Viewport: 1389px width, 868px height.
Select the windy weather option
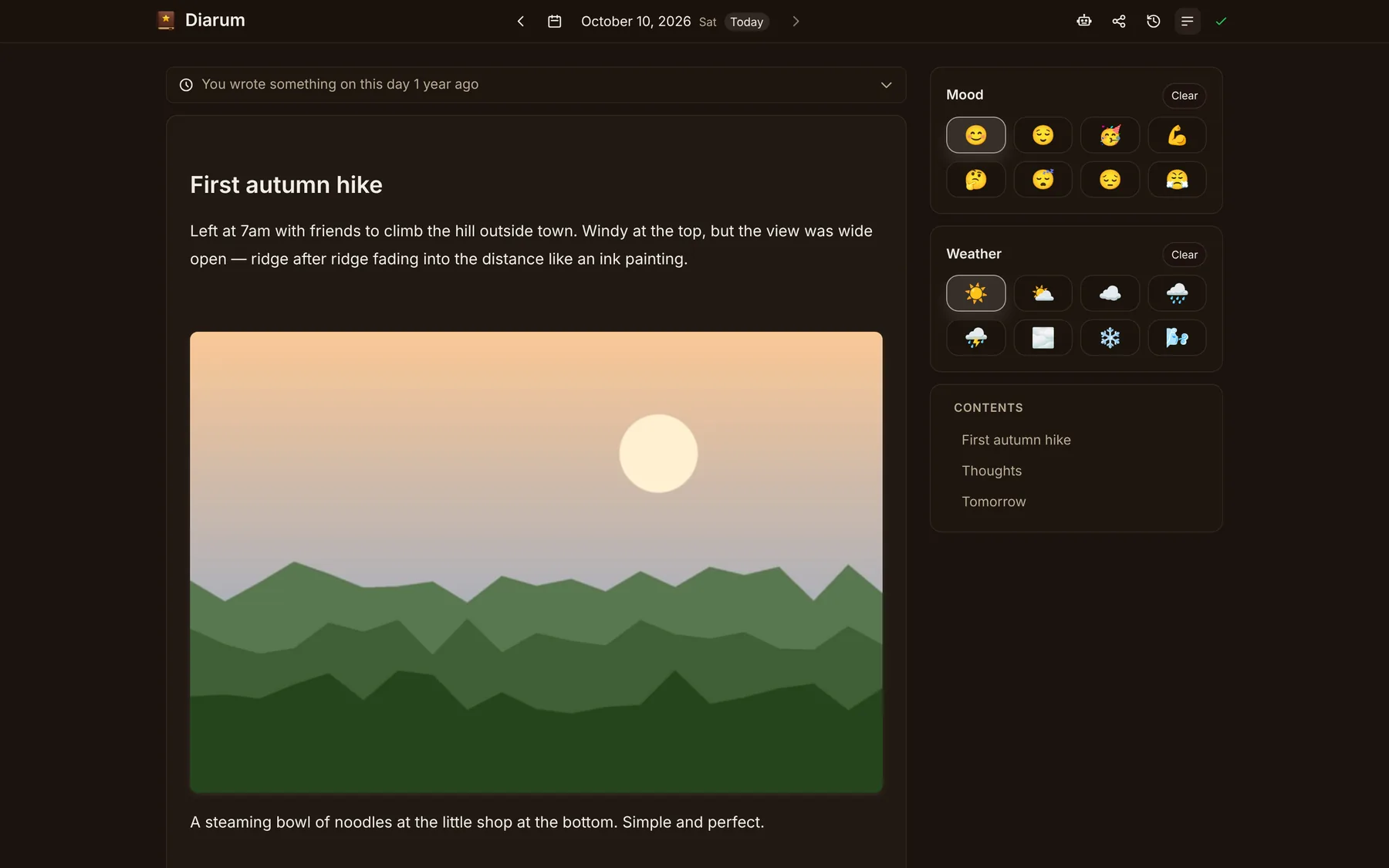(x=1178, y=338)
